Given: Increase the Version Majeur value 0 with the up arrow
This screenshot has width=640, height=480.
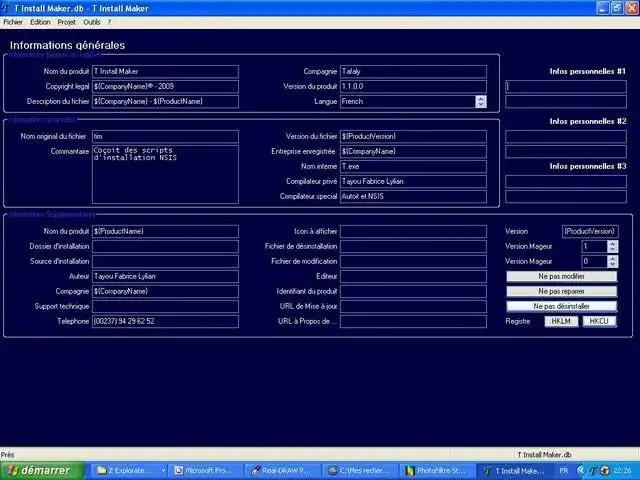Looking at the screenshot, I should point(612,258).
